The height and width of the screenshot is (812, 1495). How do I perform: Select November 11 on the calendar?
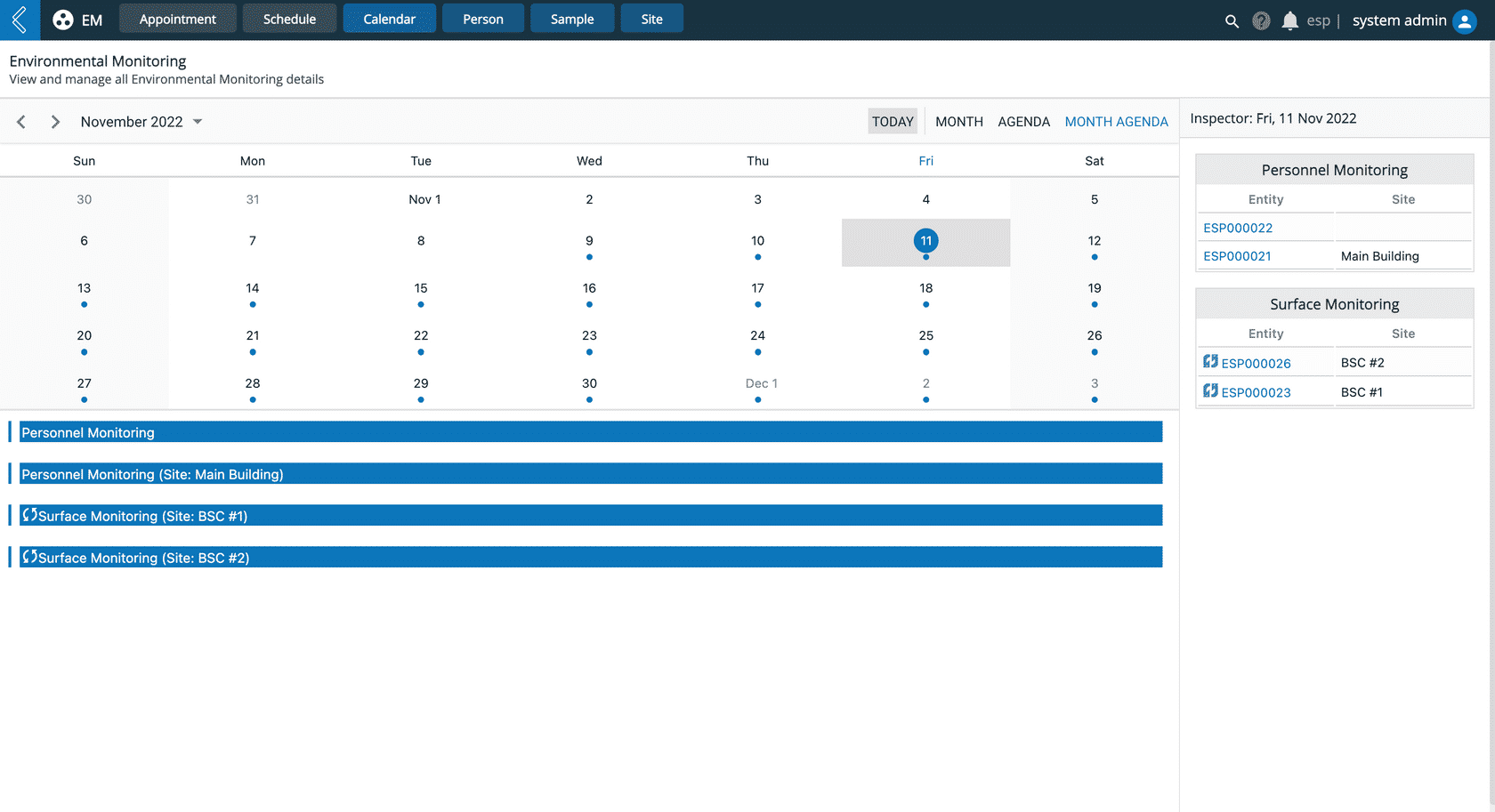[925, 241]
